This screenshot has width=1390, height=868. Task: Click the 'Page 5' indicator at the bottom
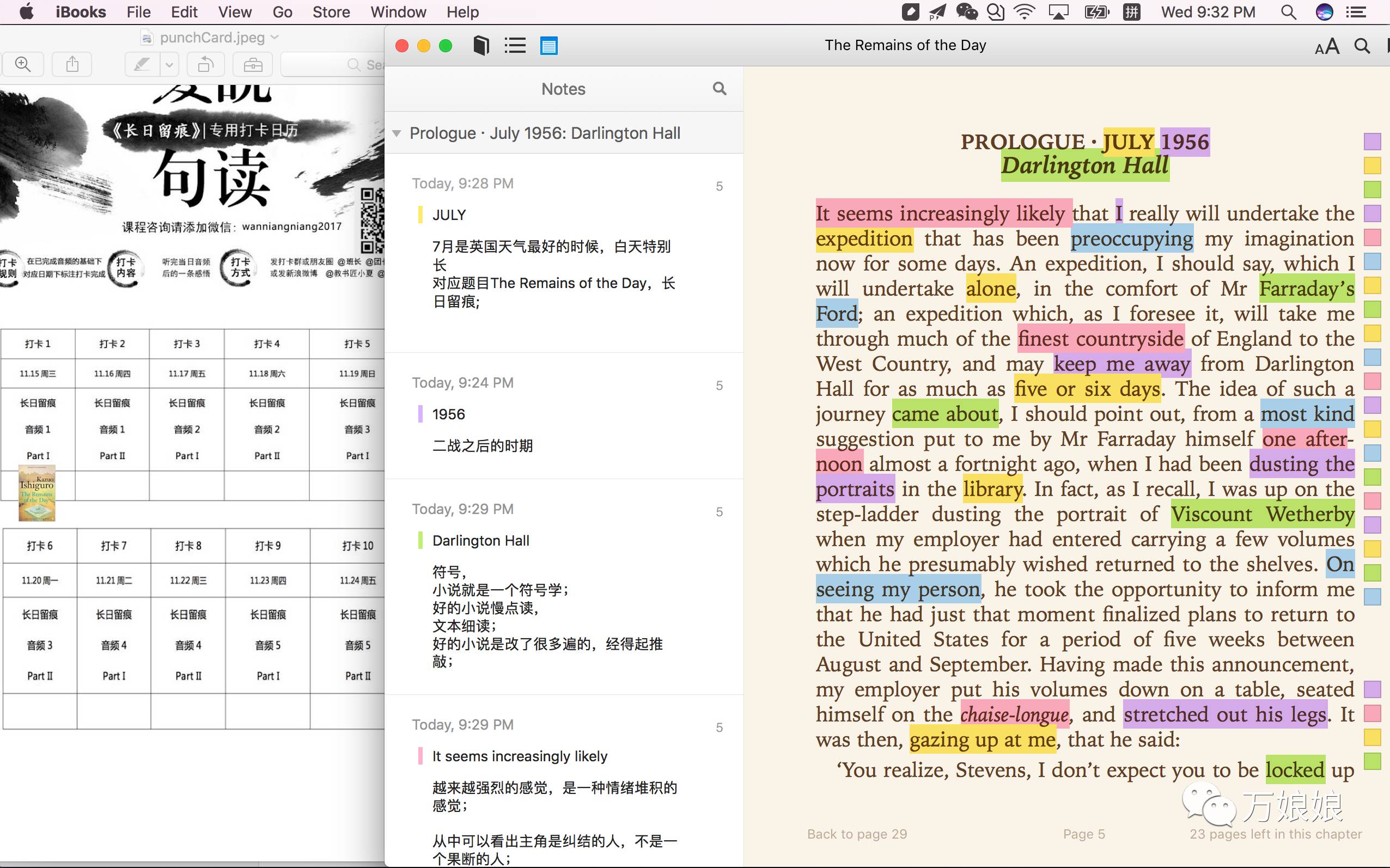pyautogui.click(x=1083, y=834)
